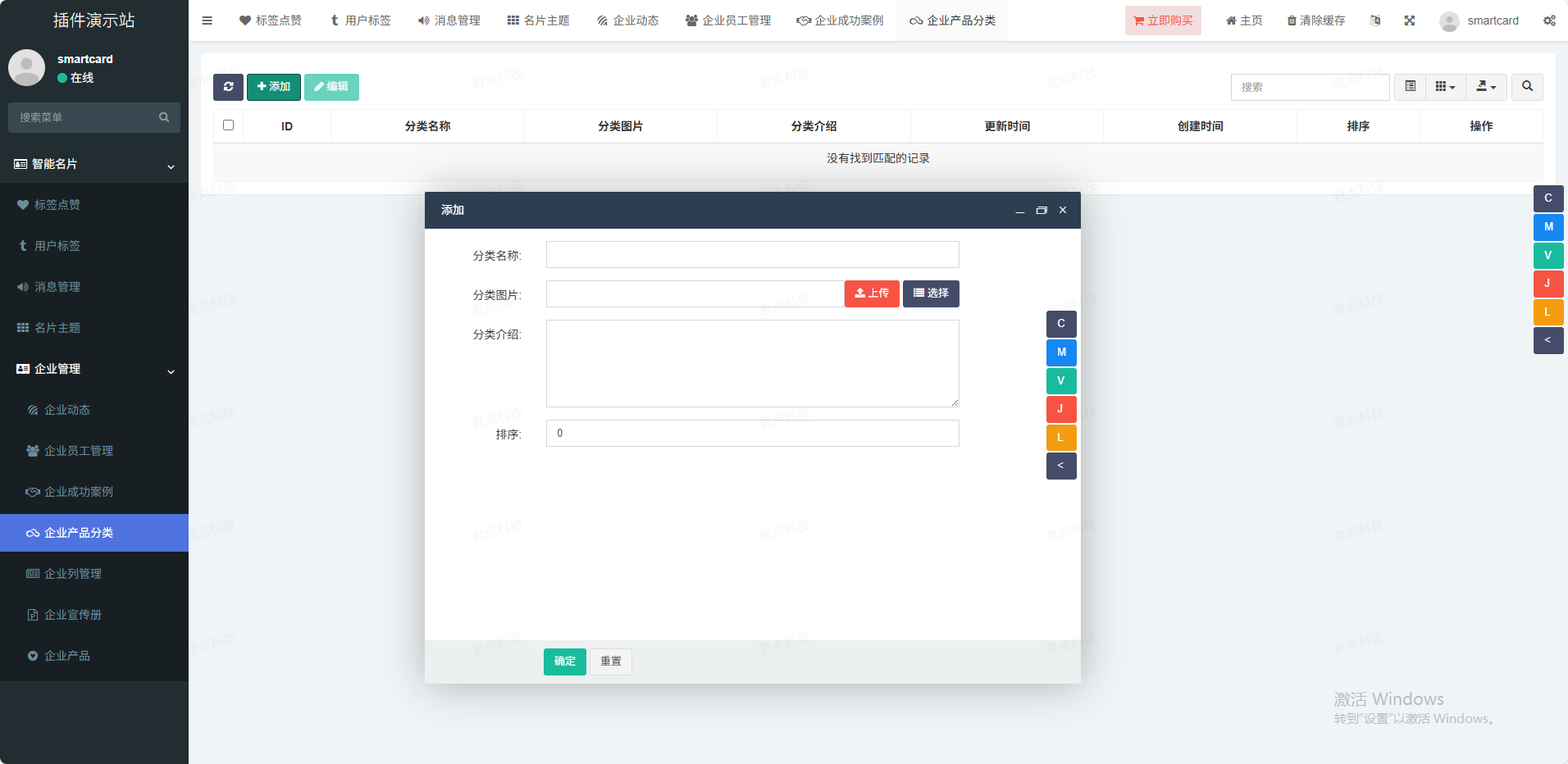The width and height of the screenshot is (1568, 764).
Task: Click the orange L swatch in the dialog
Action: (x=1060, y=438)
